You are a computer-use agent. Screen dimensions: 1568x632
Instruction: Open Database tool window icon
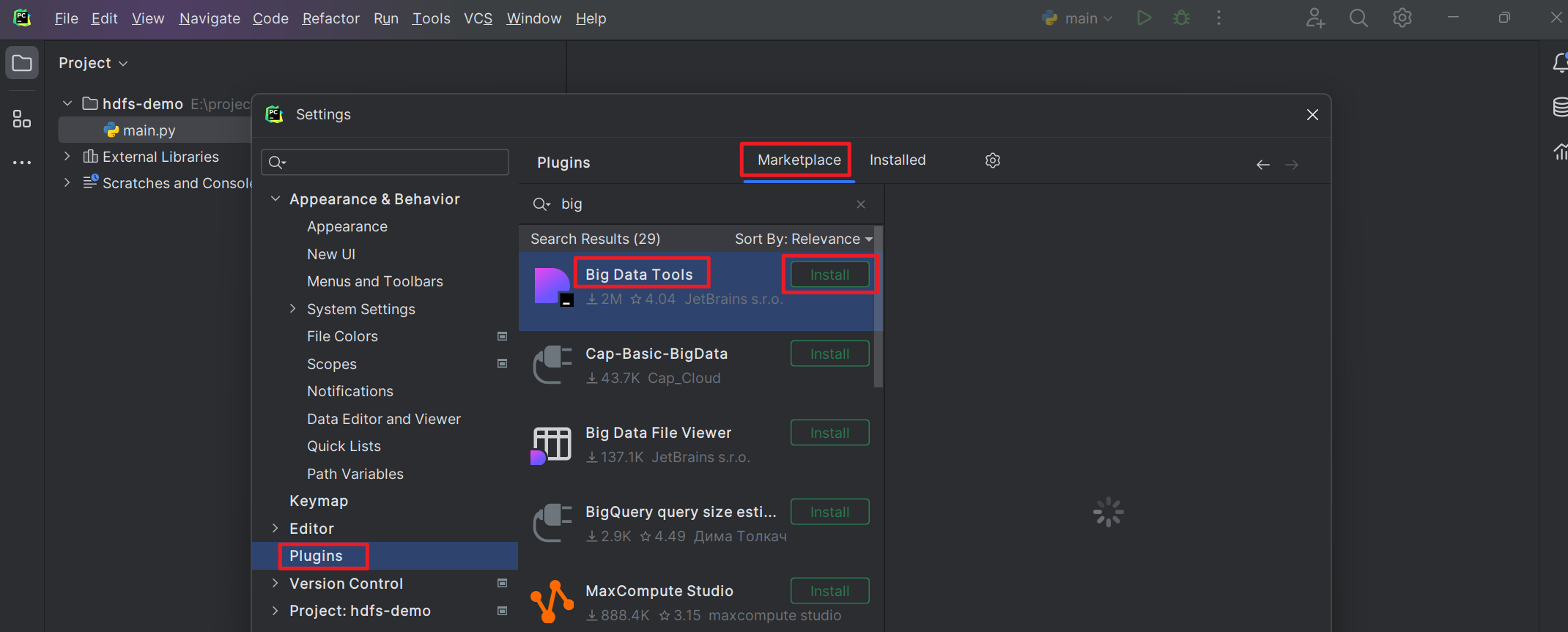pos(1561,107)
